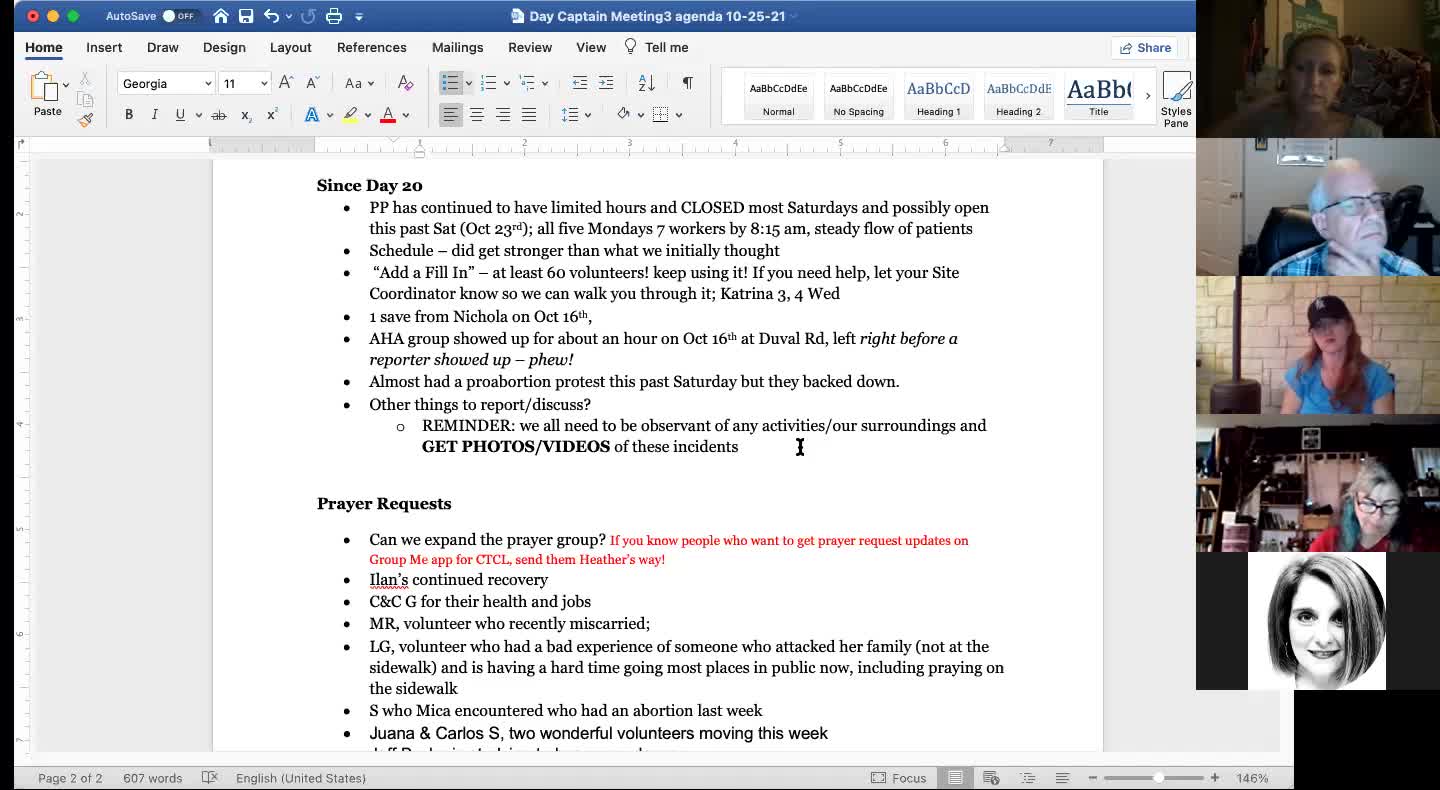Expand the shading color dropdown arrow

640,115
